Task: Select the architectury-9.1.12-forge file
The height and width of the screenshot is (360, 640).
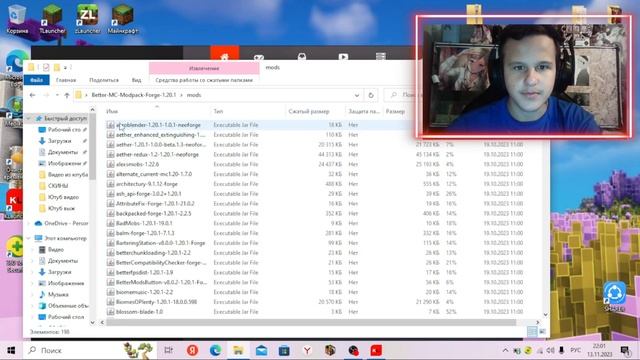Action: pyautogui.click(x=147, y=184)
